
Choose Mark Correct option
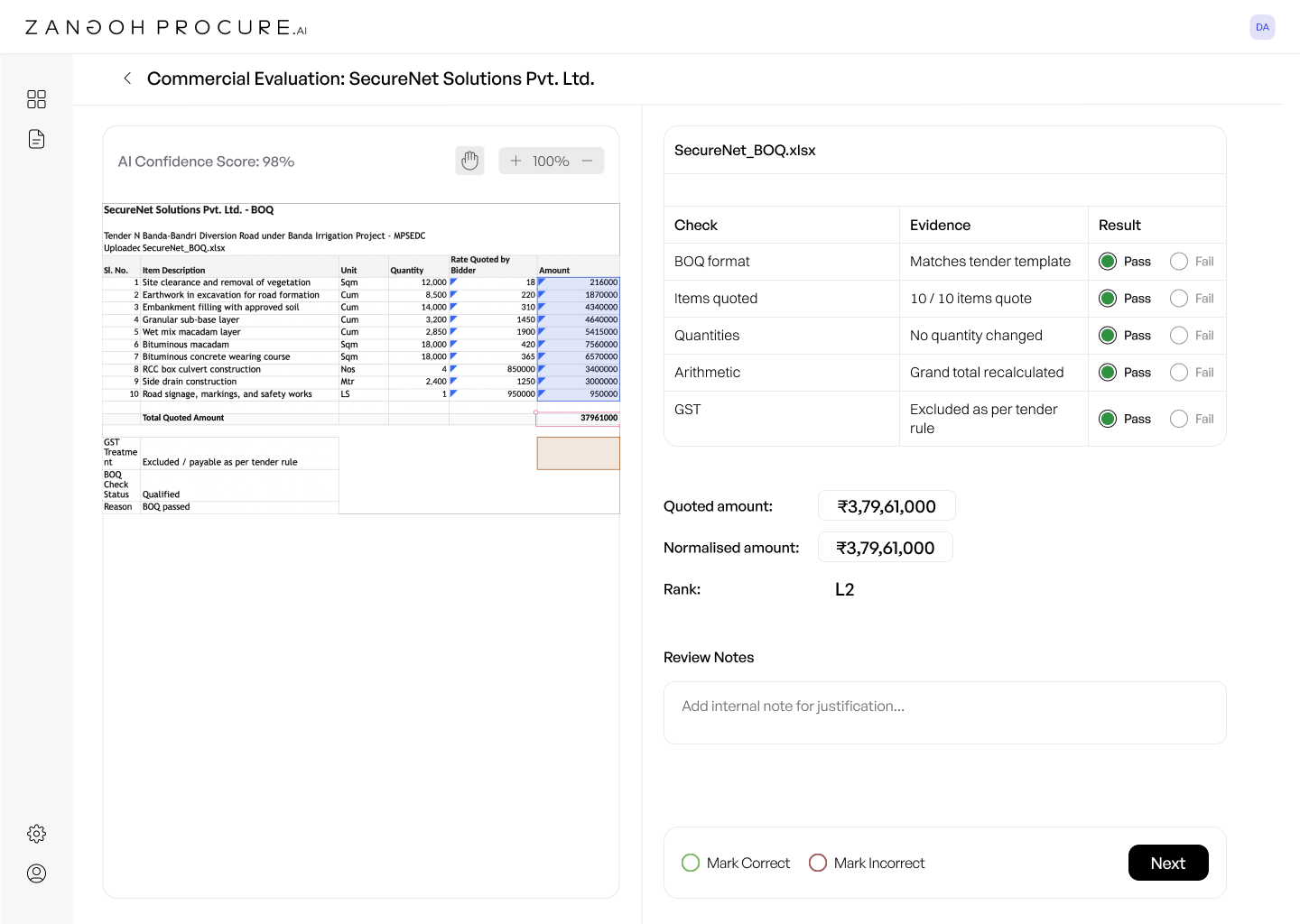tap(691, 863)
